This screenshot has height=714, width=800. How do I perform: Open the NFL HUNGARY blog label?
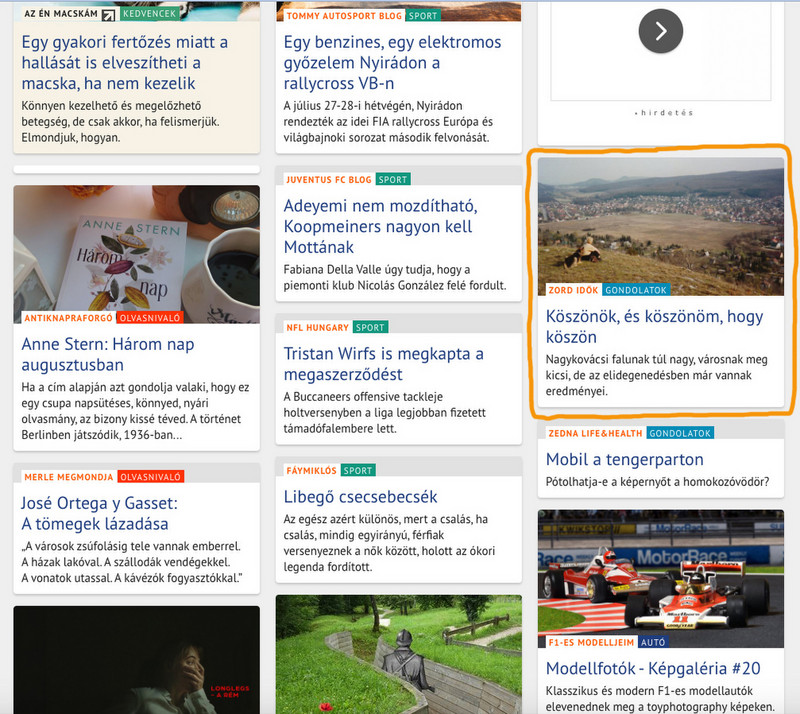(x=317, y=327)
